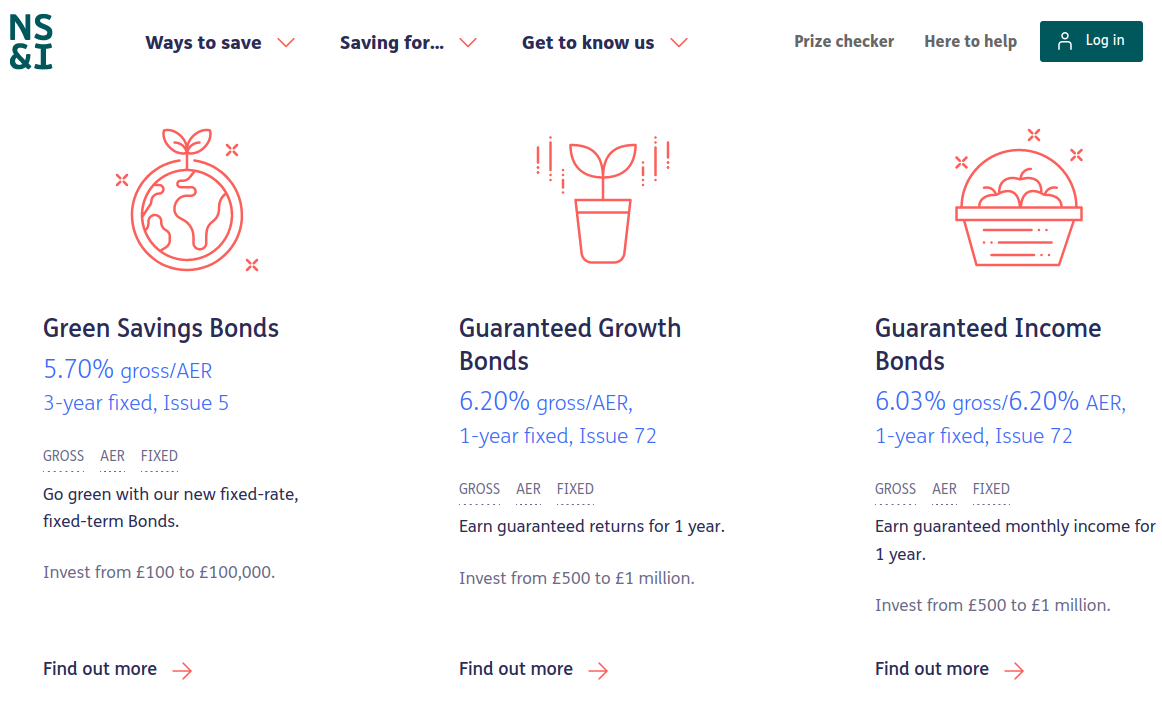
Task: Click arrow beside Growth Bonds Find out more
Action: point(598,670)
